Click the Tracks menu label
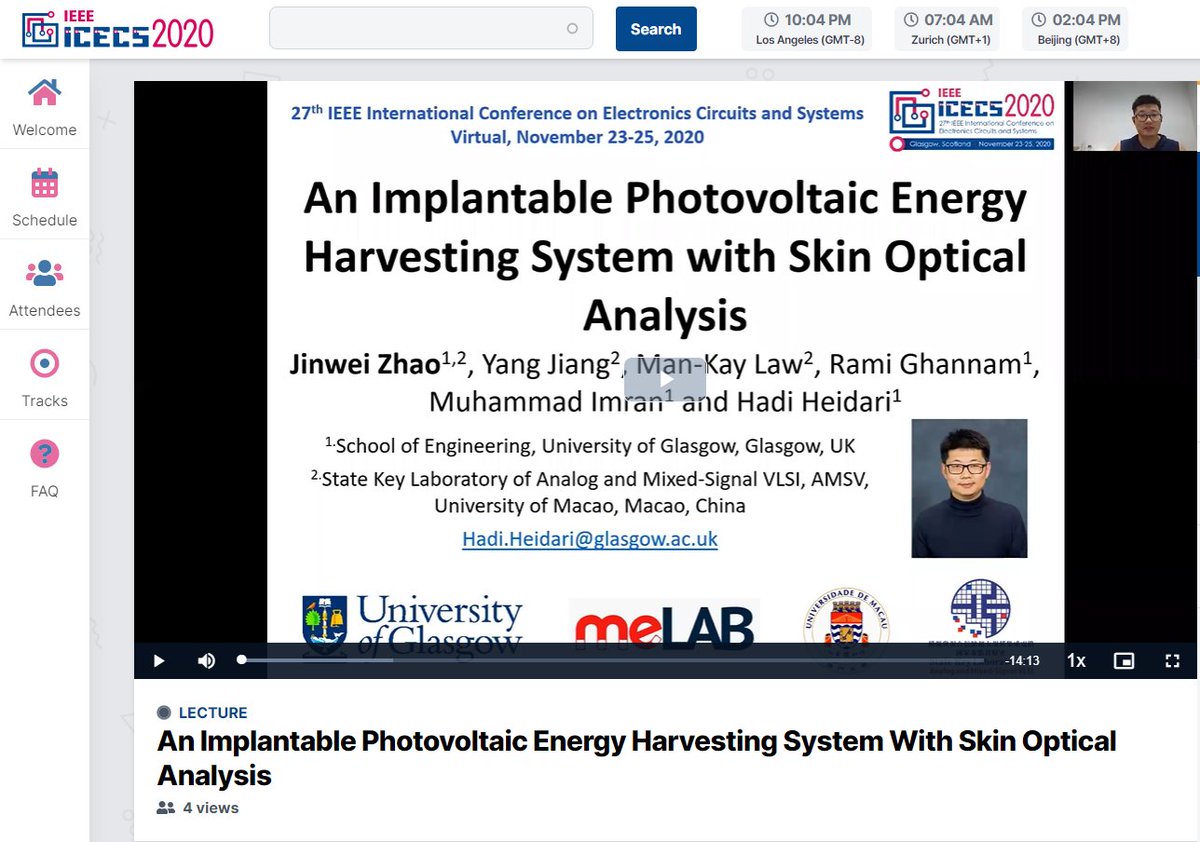Screen dimensions: 1200x842 (x=44, y=401)
